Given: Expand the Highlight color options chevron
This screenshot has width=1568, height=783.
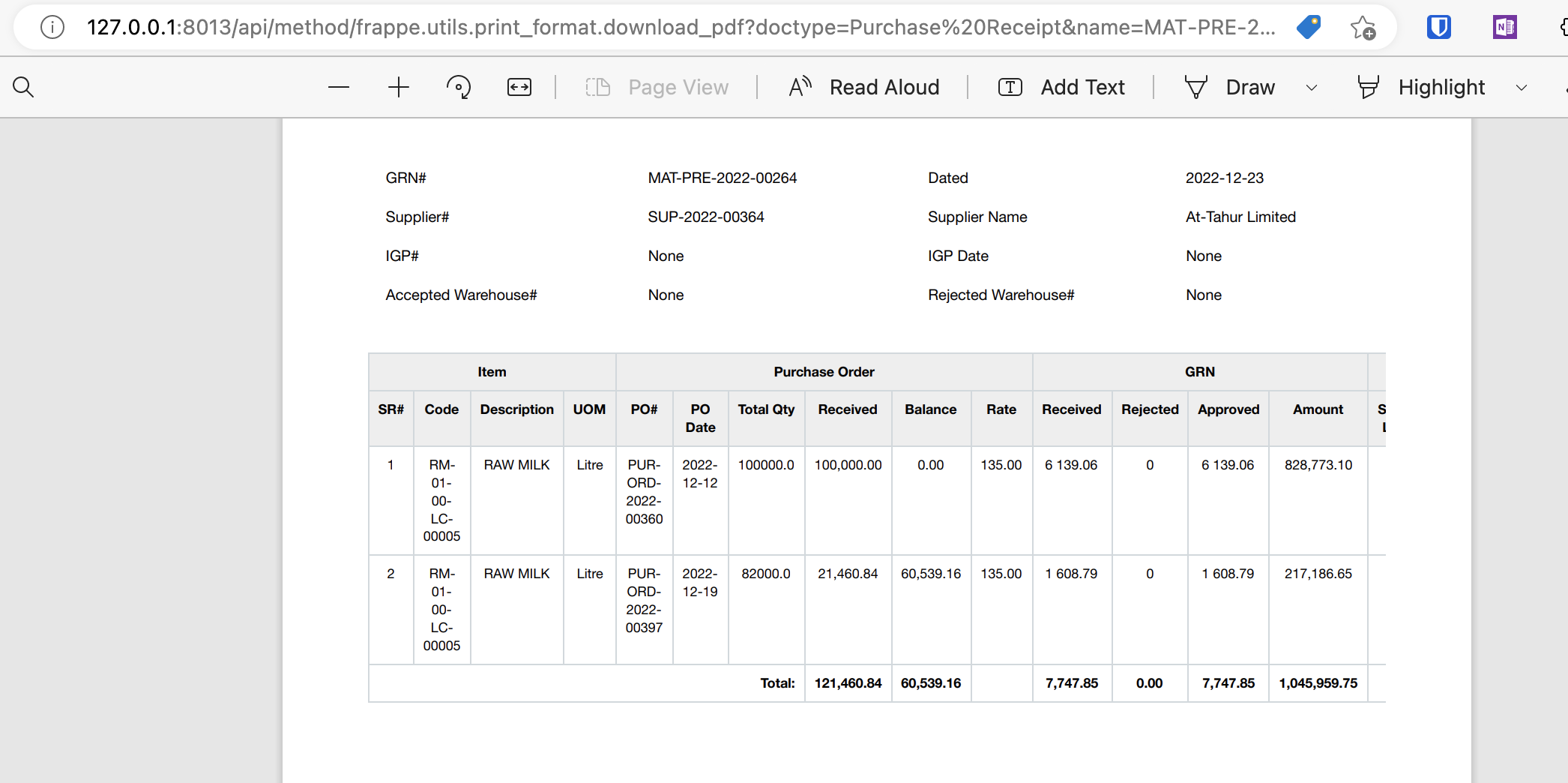Looking at the screenshot, I should (x=1521, y=88).
